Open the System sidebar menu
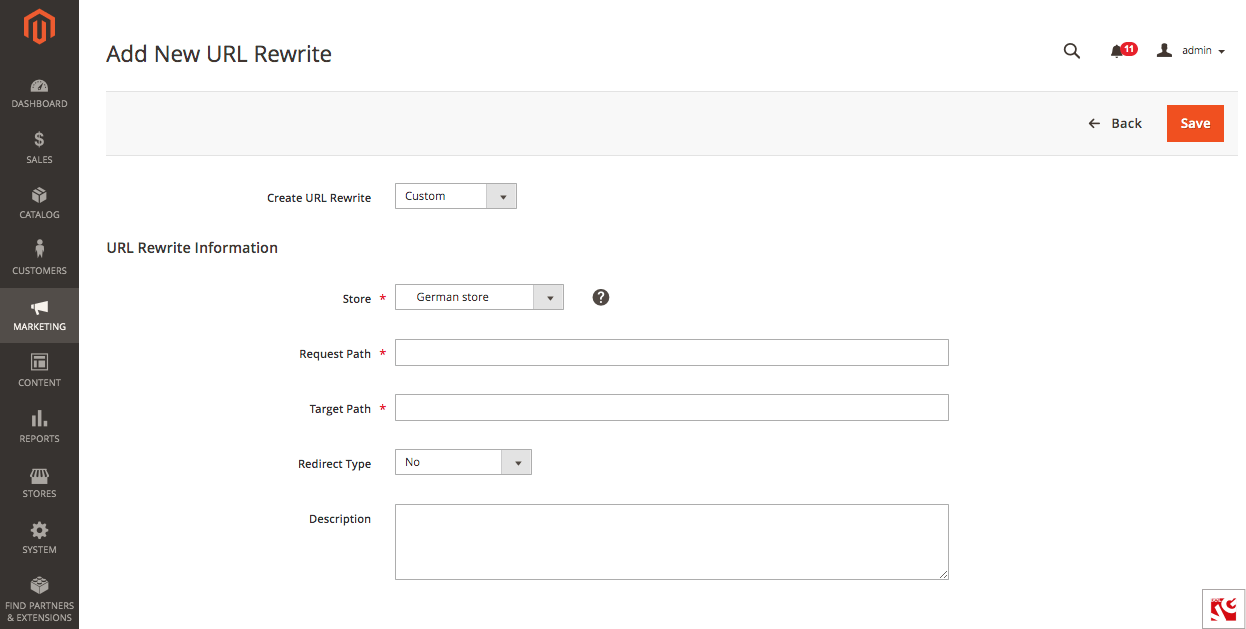Image resolution: width=1246 pixels, height=629 pixels. click(x=39, y=538)
